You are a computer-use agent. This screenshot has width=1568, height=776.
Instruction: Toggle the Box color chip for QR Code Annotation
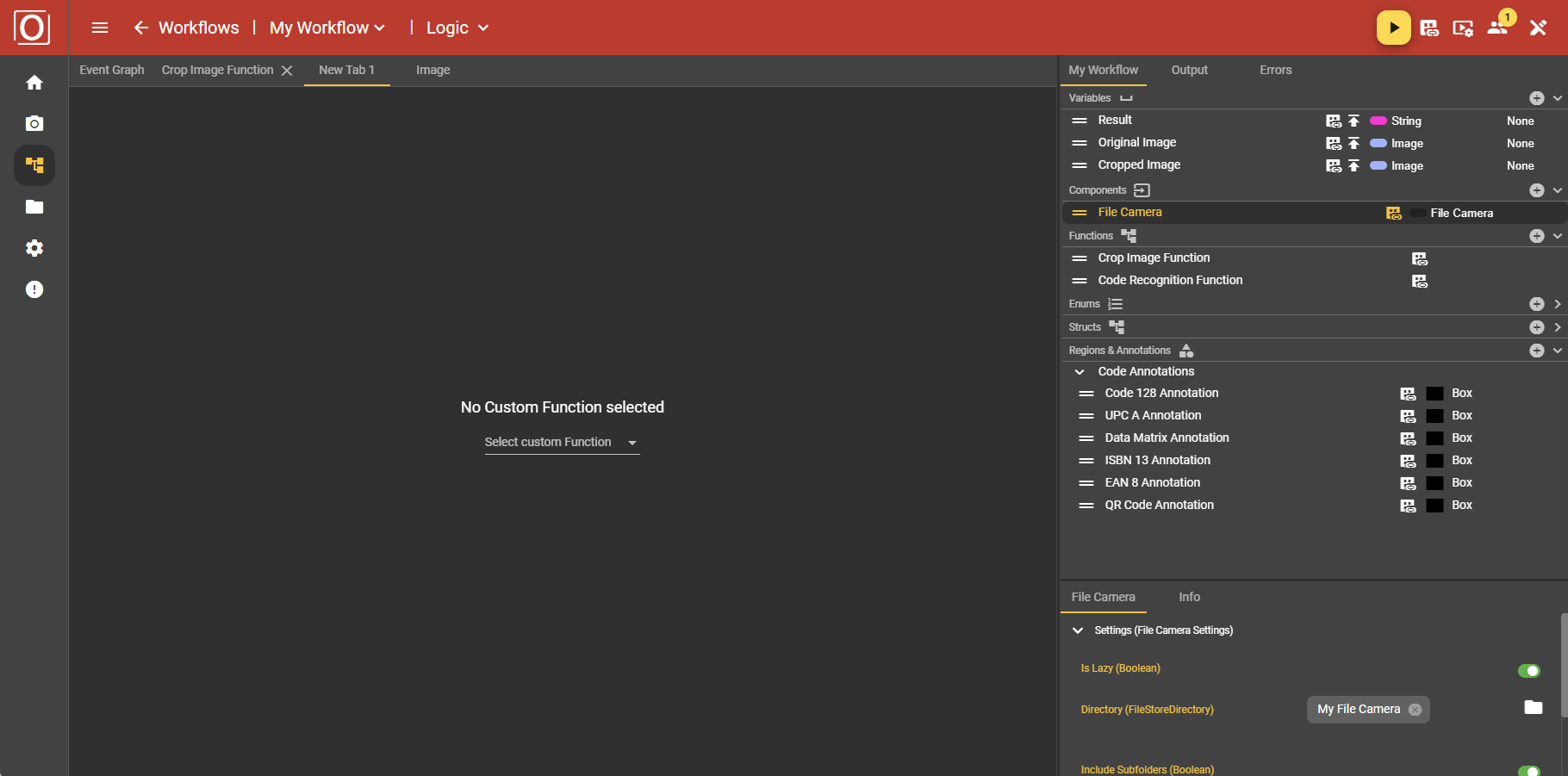coord(1434,506)
